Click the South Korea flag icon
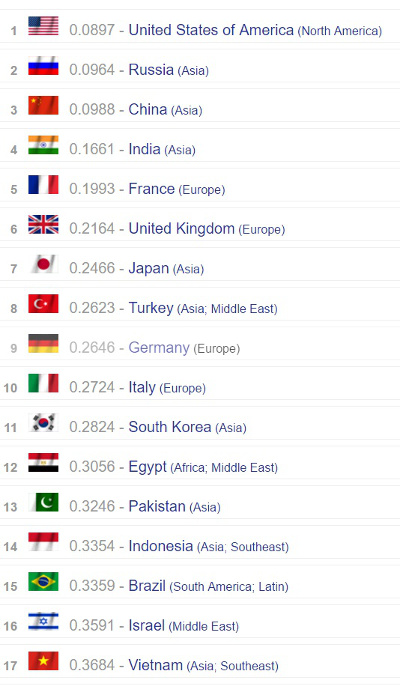Viewport: 400px width, 686px height. pos(43,423)
